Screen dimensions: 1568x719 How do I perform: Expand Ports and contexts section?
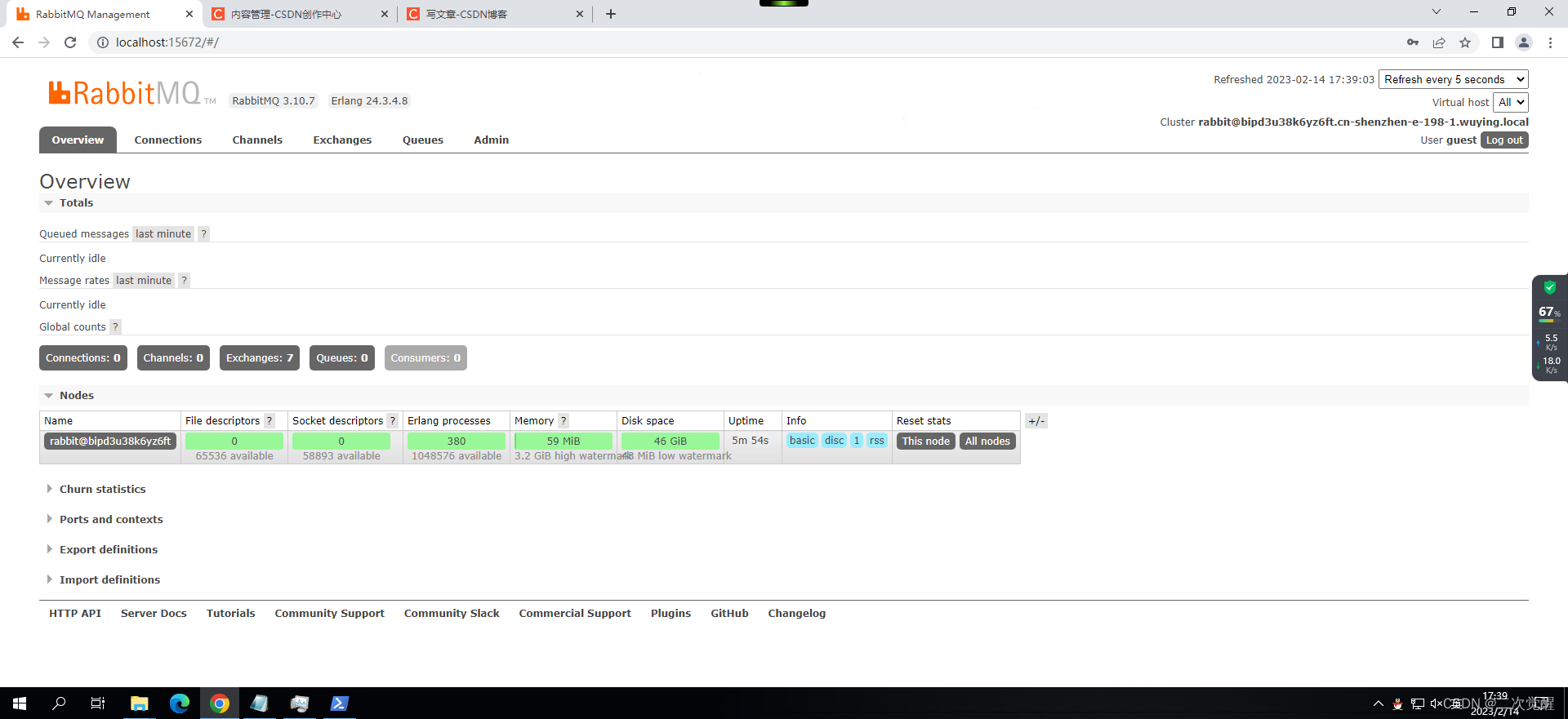(x=111, y=519)
